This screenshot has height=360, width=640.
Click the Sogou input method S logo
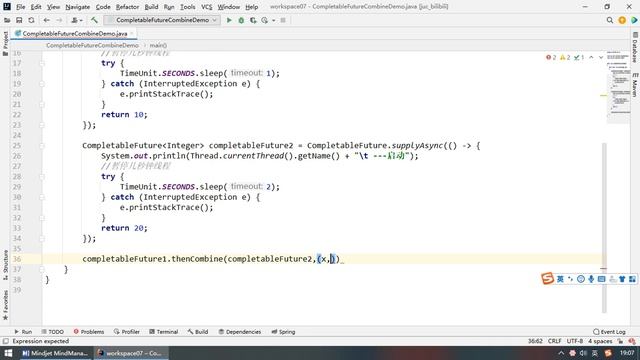tap(548, 278)
